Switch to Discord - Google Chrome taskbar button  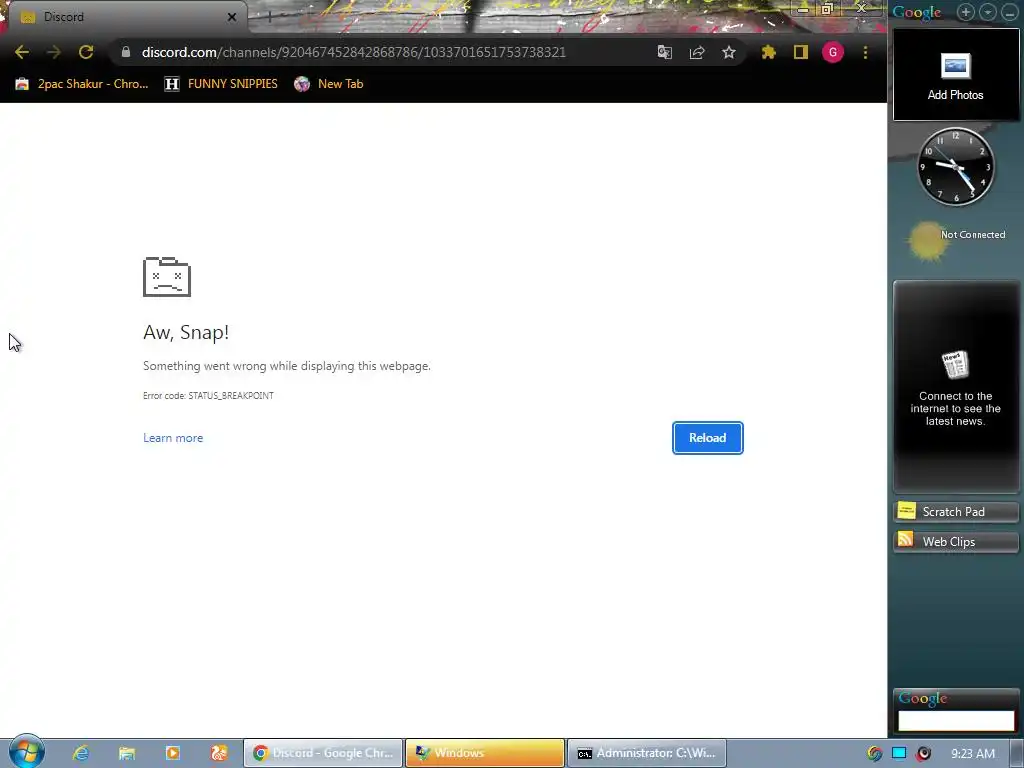point(323,753)
